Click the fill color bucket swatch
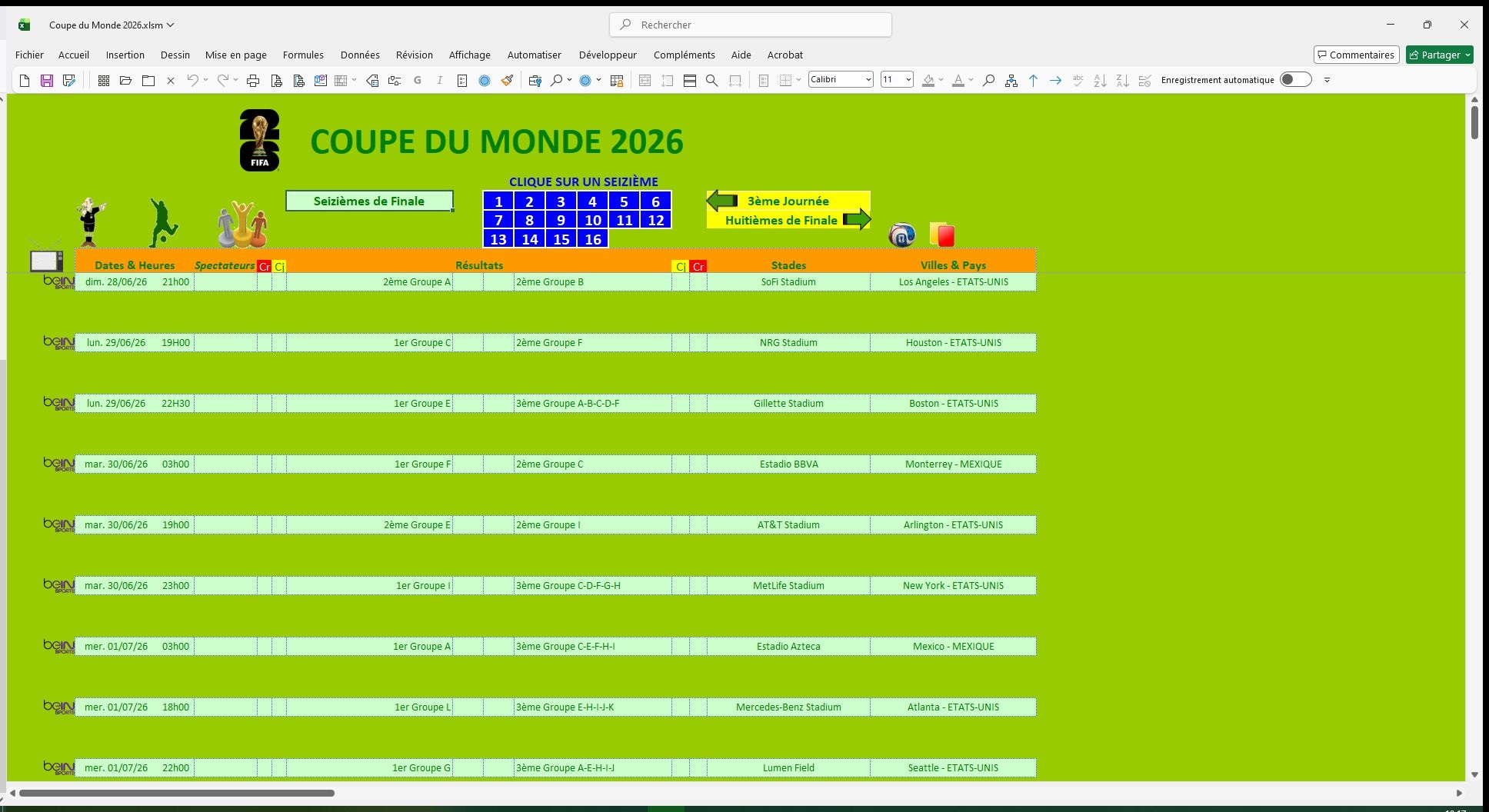The width and height of the screenshot is (1489, 812). 928,81
